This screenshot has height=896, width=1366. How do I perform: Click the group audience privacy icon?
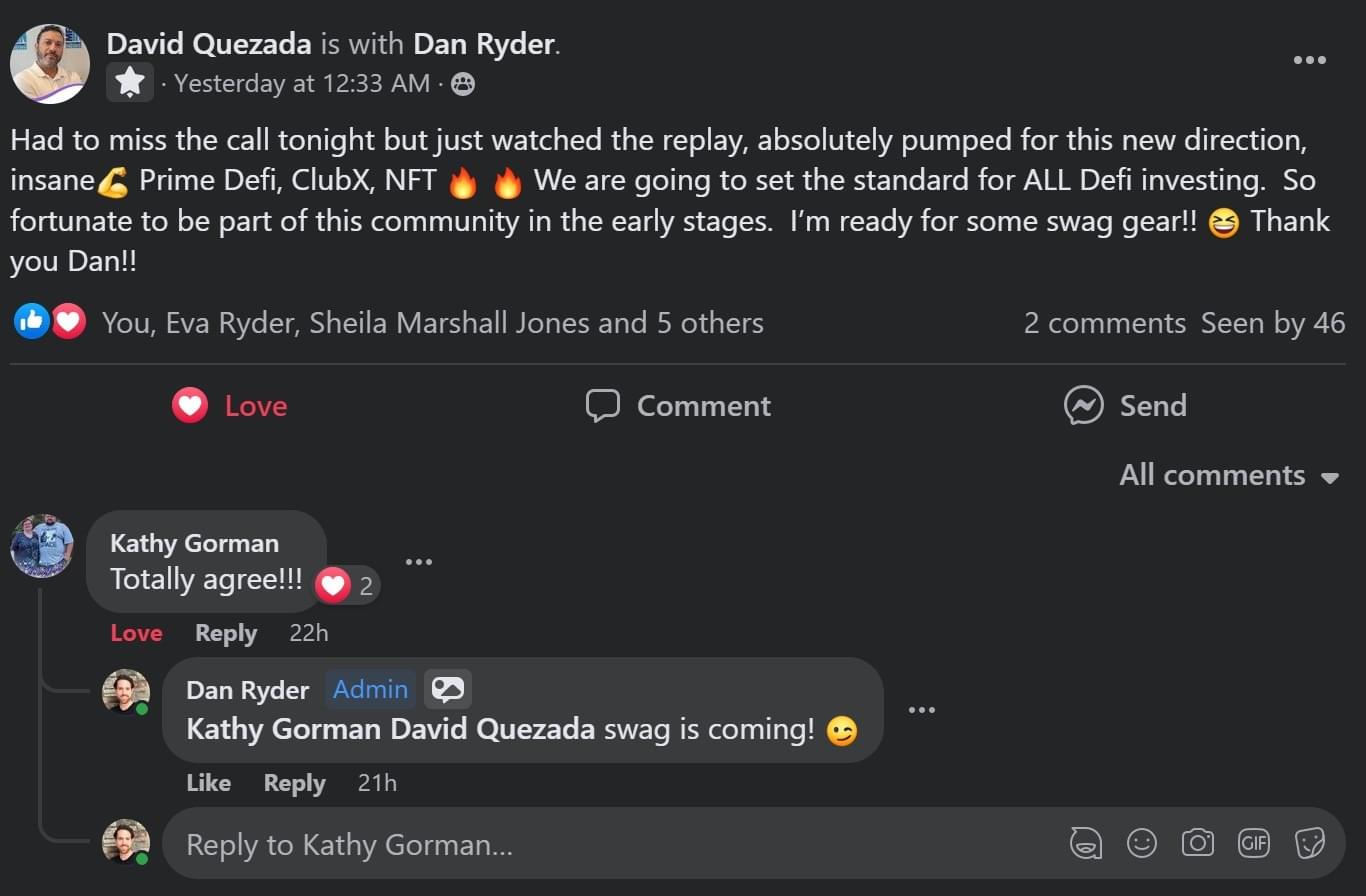pyautogui.click(x=463, y=84)
